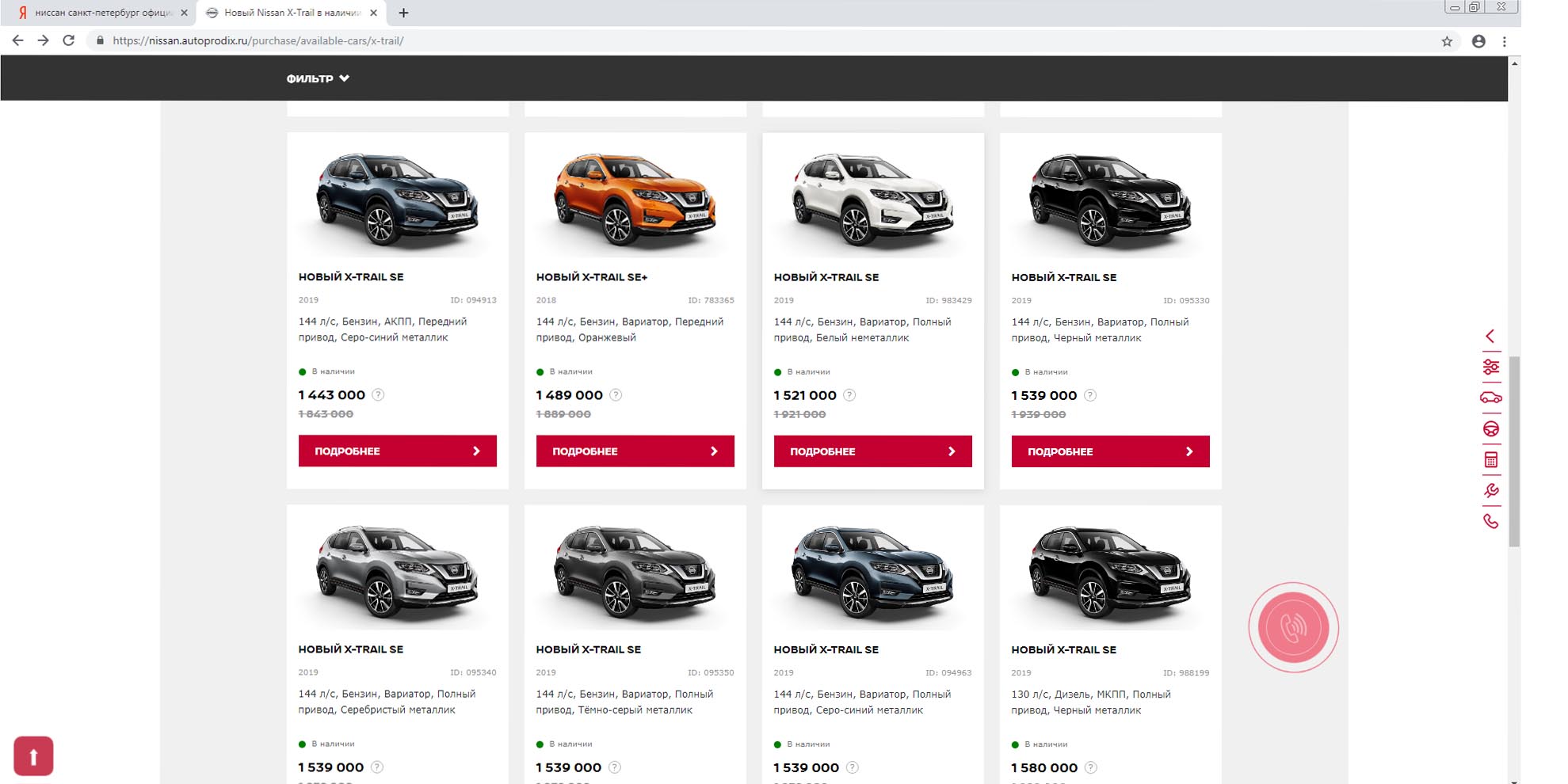
Task: Click the page vertical scrollbar thumb
Action: click(1514, 451)
